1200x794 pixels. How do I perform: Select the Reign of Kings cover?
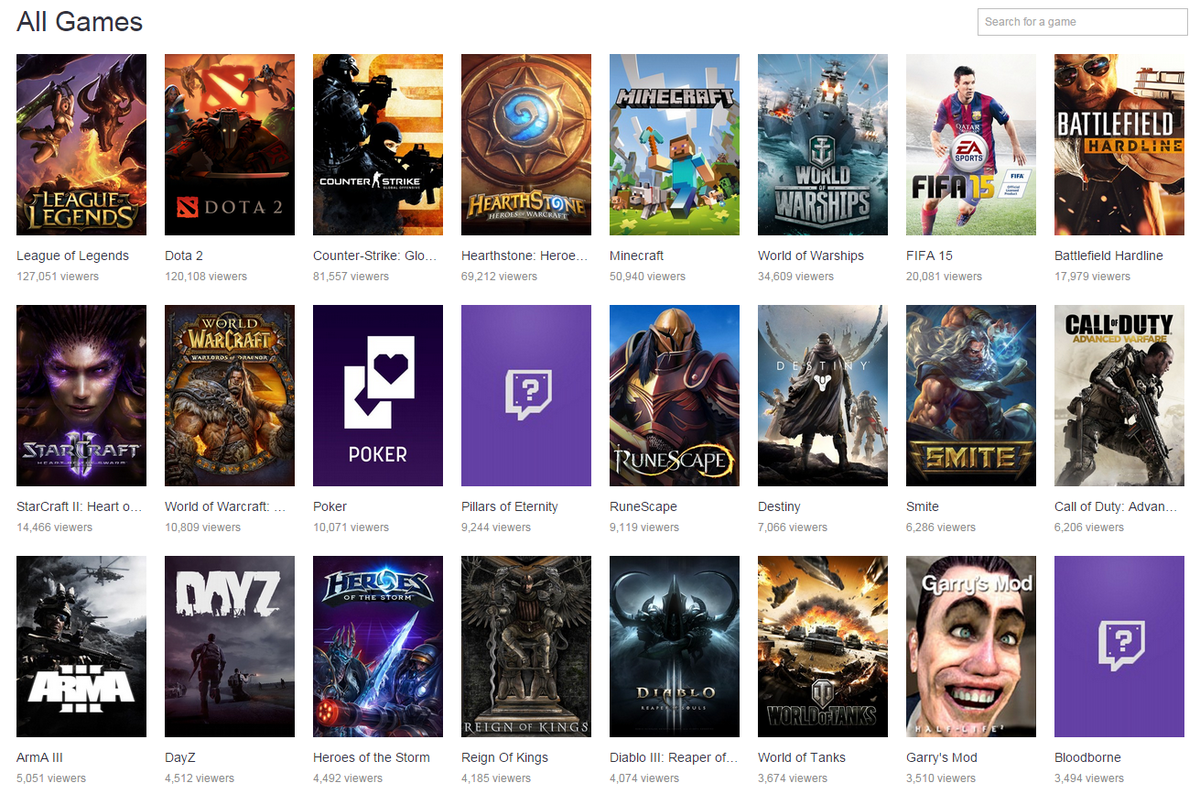click(x=526, y=647)
